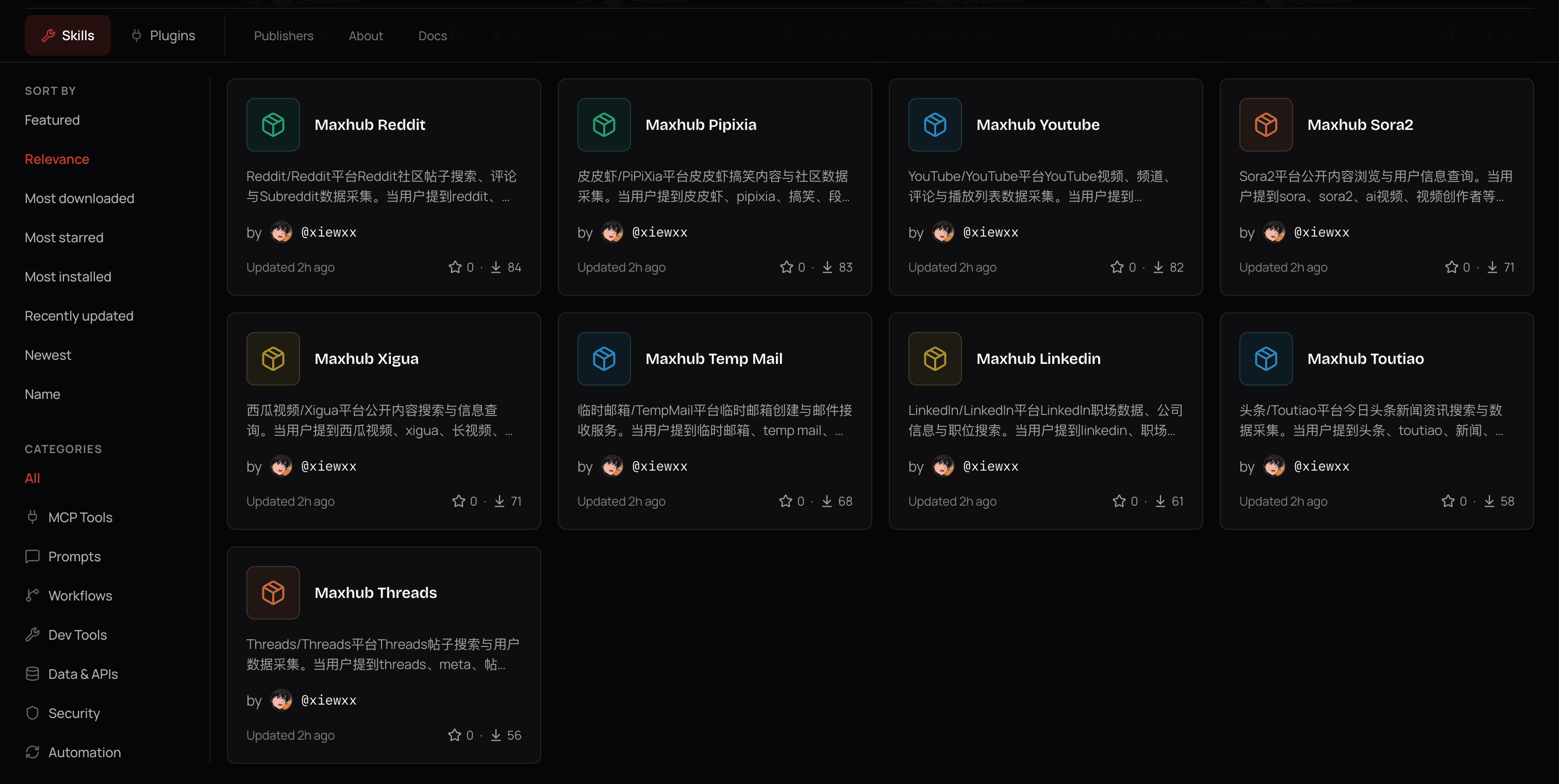Open the Maxhub Linkedin skill title

point(1038,359)
